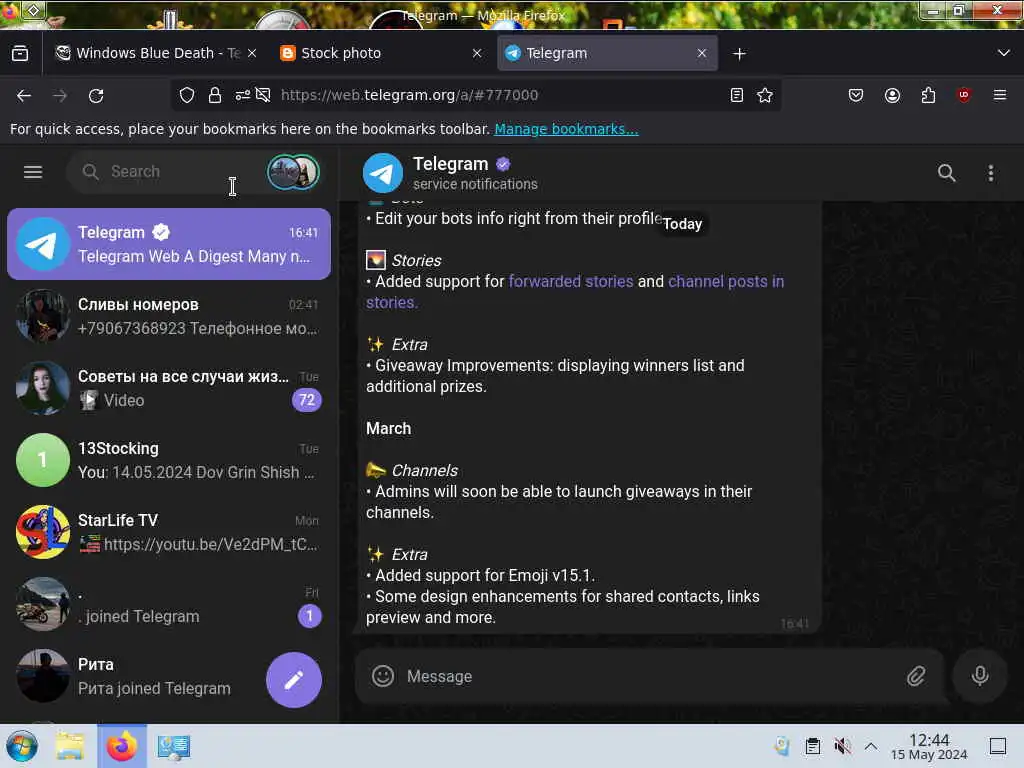
Task: Click the show desktop button
Action: tap(998, 746)
